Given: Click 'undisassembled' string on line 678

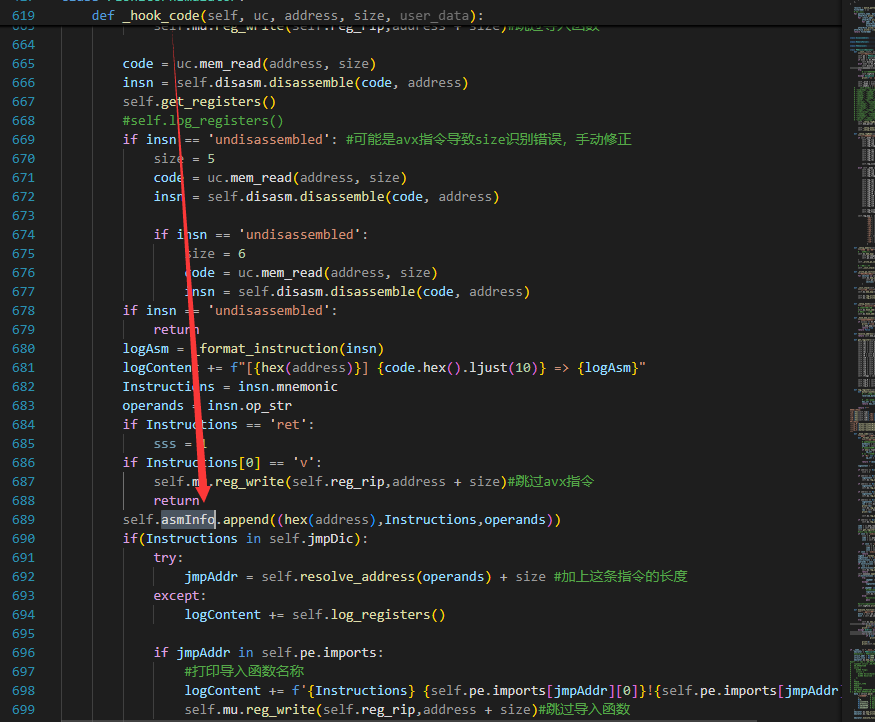Looking at the screenshot, I should pyautogui.click(x=269, y=311).
